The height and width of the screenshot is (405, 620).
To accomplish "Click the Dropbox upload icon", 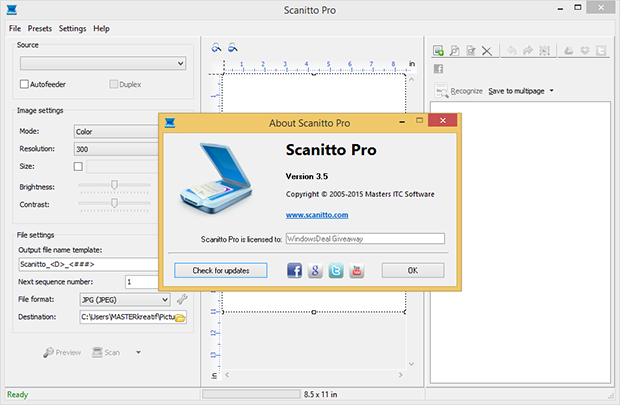I will [585, 51].
